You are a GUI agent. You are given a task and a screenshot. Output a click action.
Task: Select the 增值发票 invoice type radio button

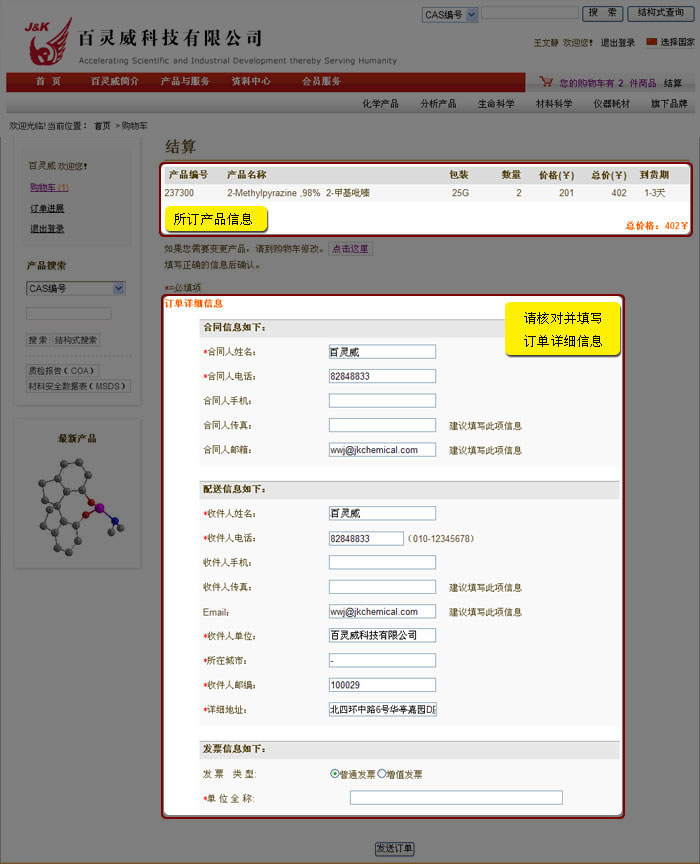pyautogui.click(x=382, y=774)
